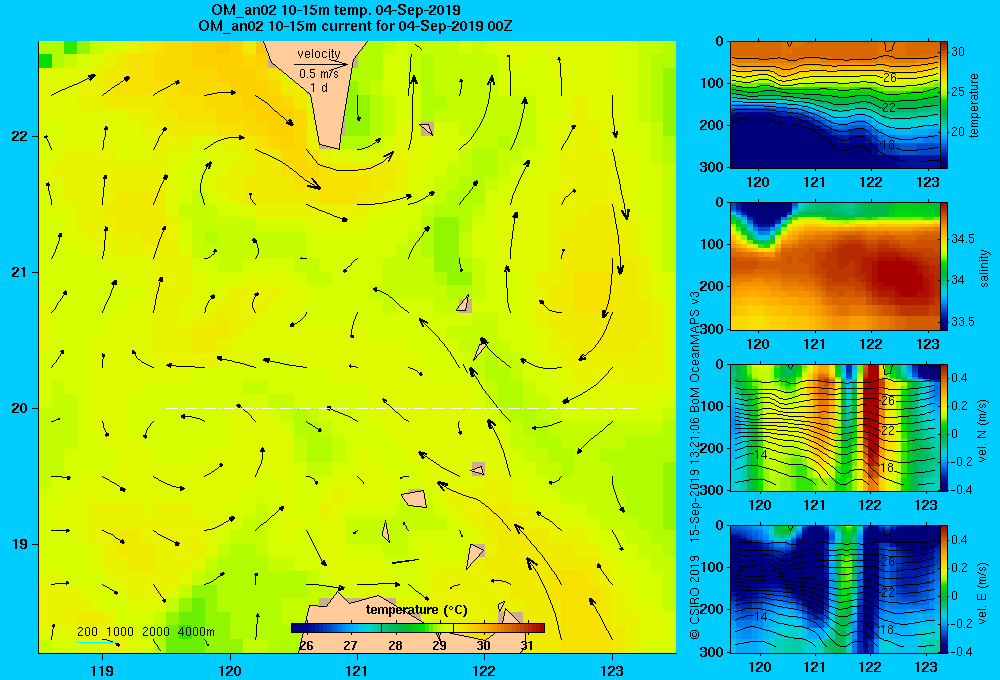1000x680 pixels.
Task: Click the 'velocity' legend label
Action: point(318,54)
